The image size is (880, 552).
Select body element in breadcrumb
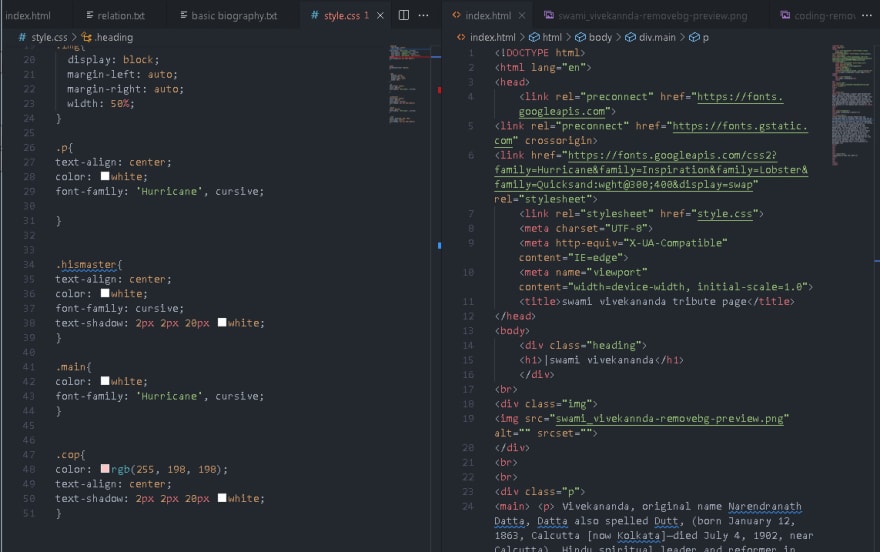click(600, 38)
